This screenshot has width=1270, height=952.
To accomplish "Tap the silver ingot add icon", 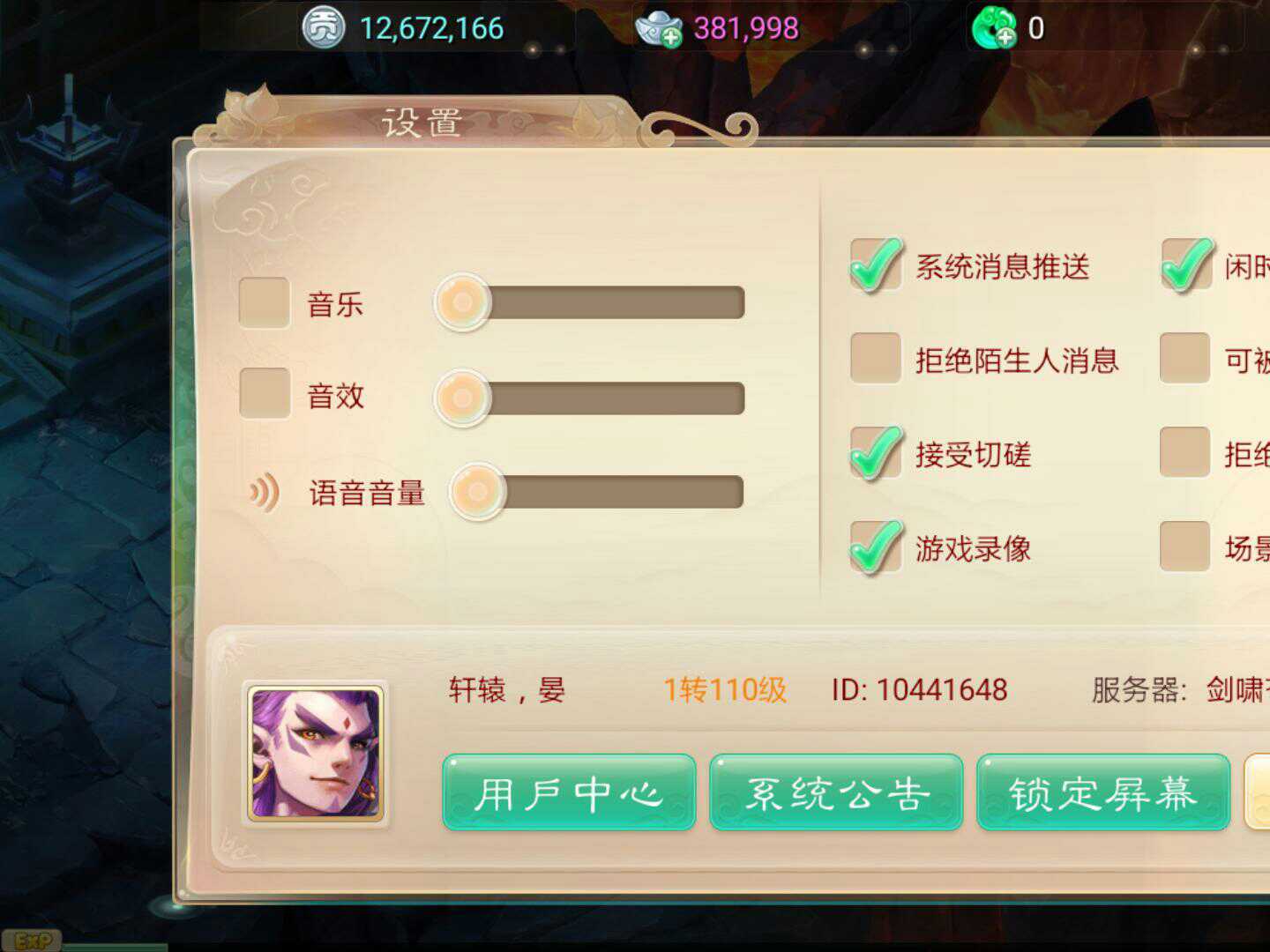I will pos(658,29).
